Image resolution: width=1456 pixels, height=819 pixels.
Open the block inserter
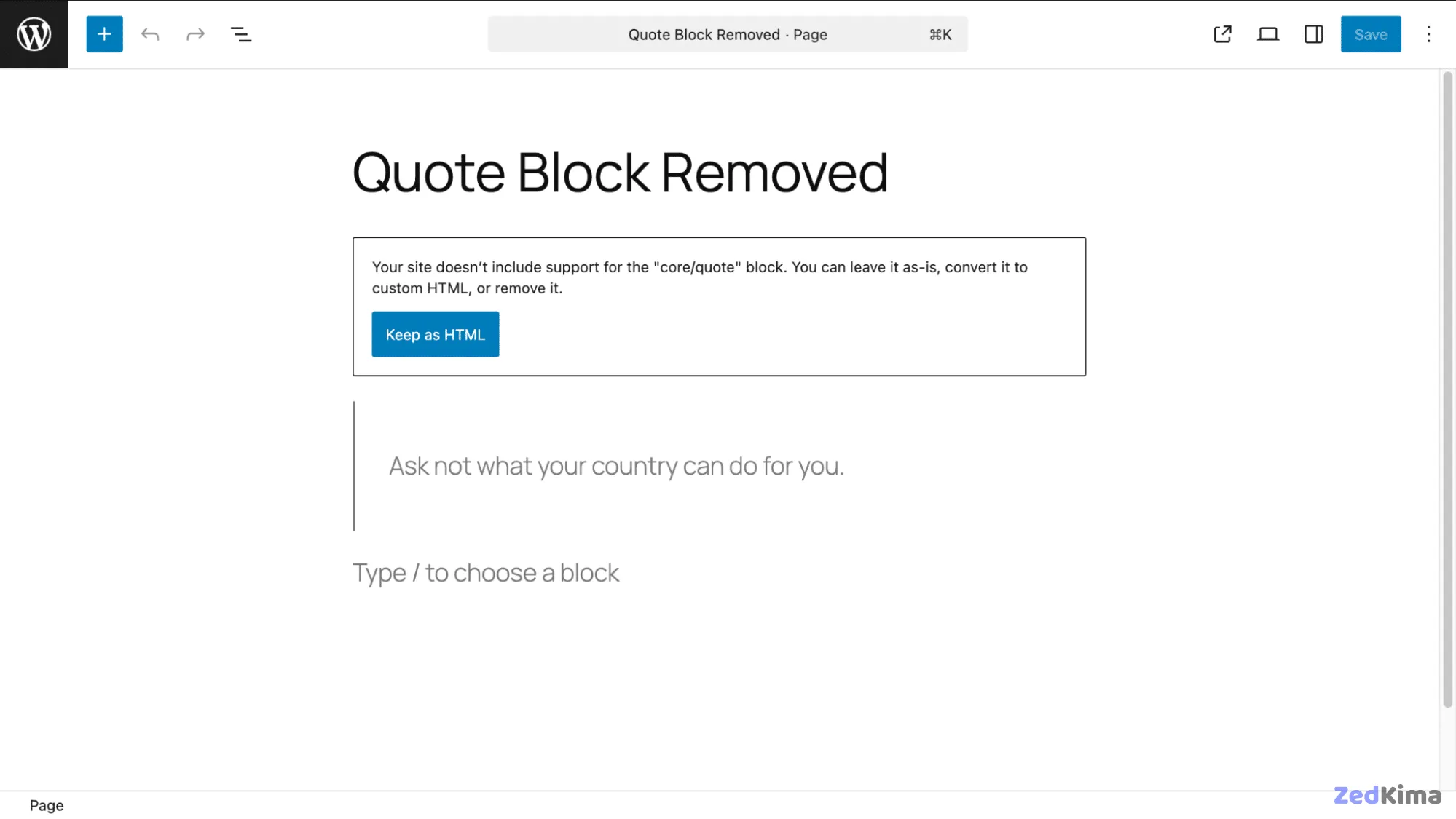pyautogui.click(x=104, y=33)
